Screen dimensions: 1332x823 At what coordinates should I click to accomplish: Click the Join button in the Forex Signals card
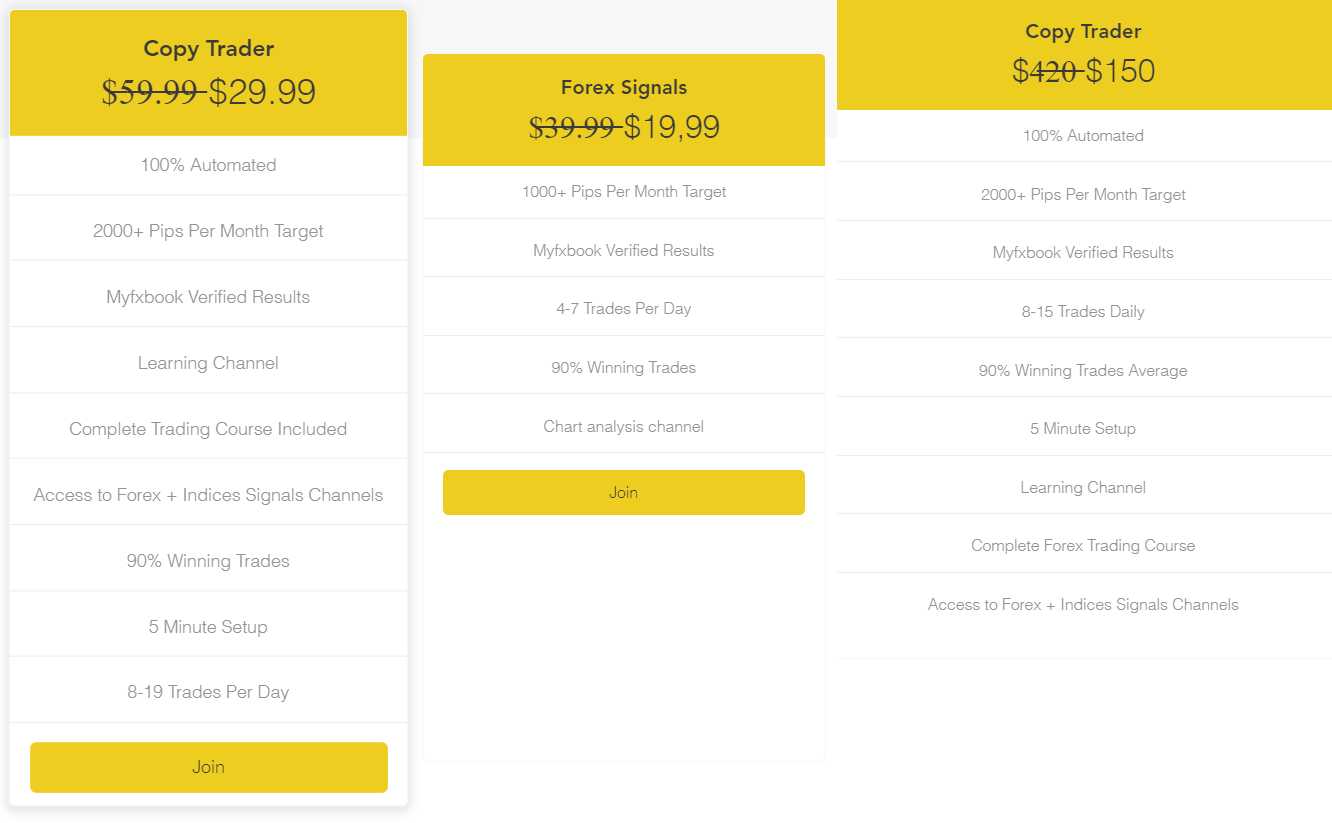point(624,492)
